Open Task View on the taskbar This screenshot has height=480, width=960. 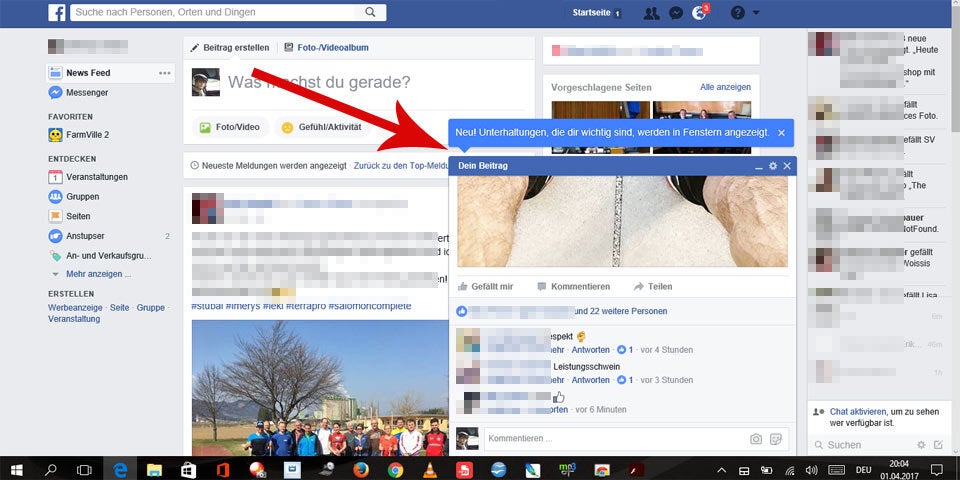(x=84, y=470)
